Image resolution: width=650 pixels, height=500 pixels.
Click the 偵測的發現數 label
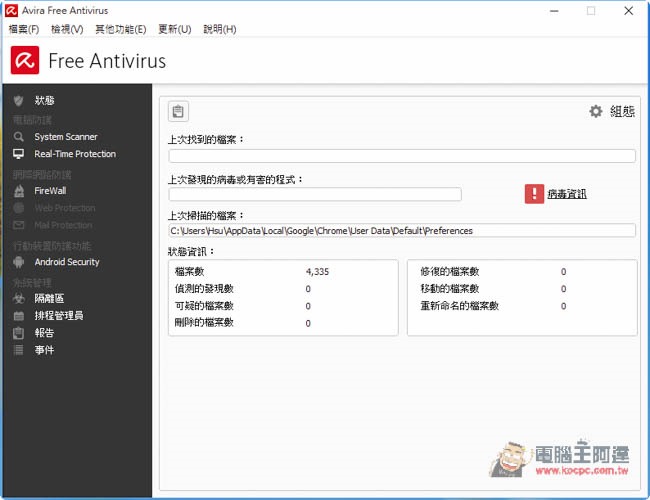pos(204,289)
